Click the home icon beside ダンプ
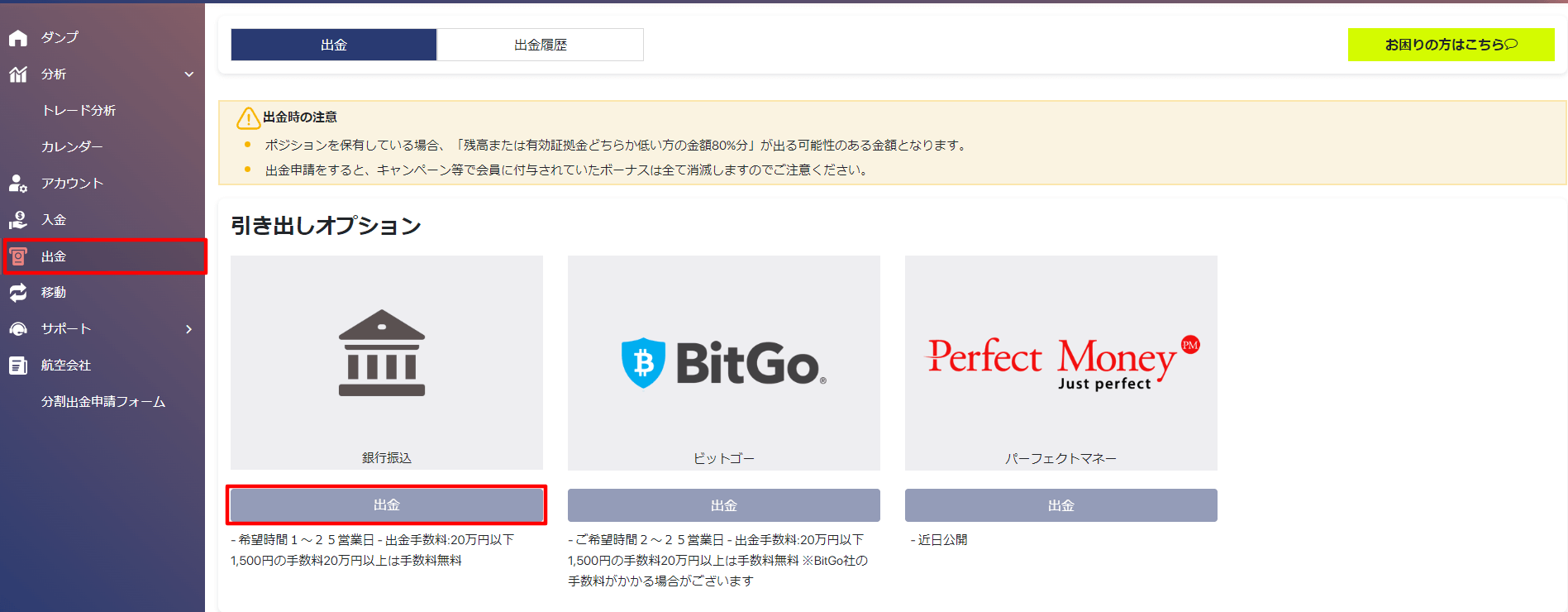 pyautogui.click(x=18, y=38)
